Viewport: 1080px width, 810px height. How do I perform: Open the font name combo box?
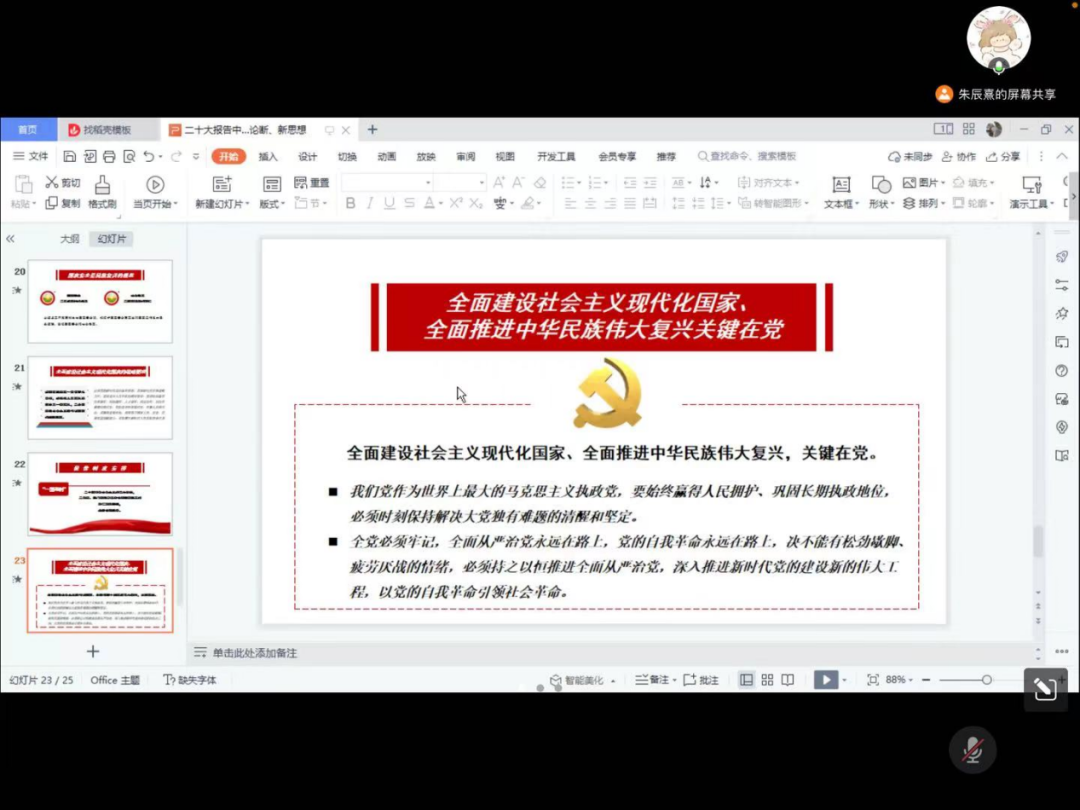coord(387,183)
